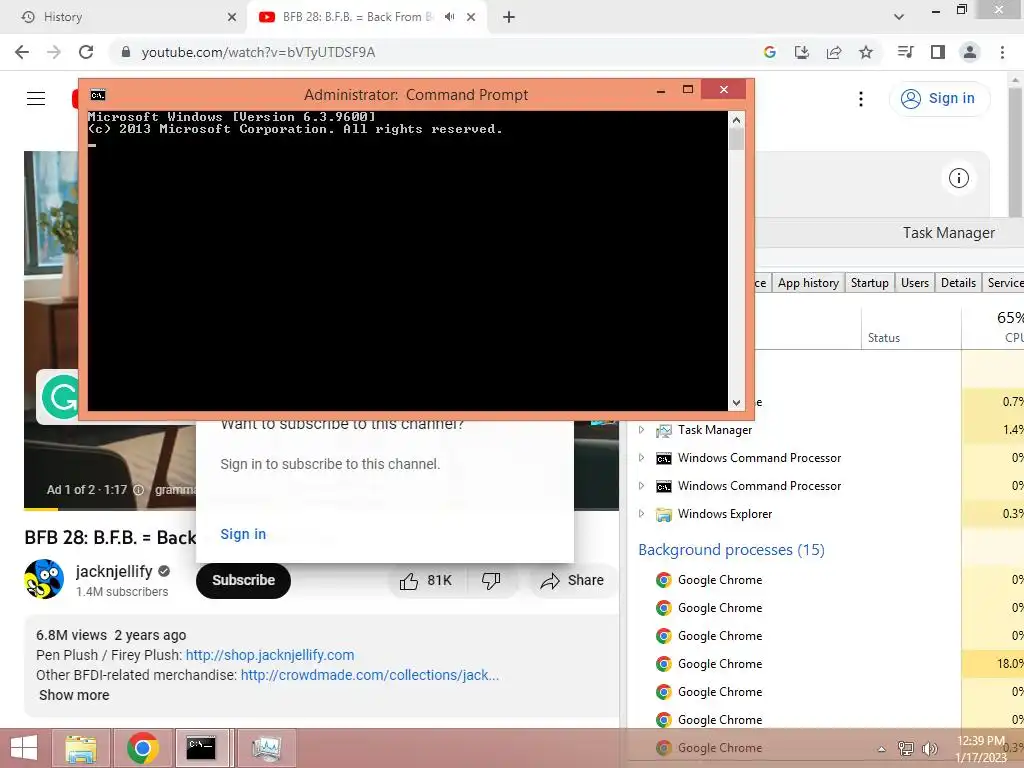Click Chrome icon on taskbar
Image resolution: width=1024 pixels, height=768 pixels.
coord(143,748)
